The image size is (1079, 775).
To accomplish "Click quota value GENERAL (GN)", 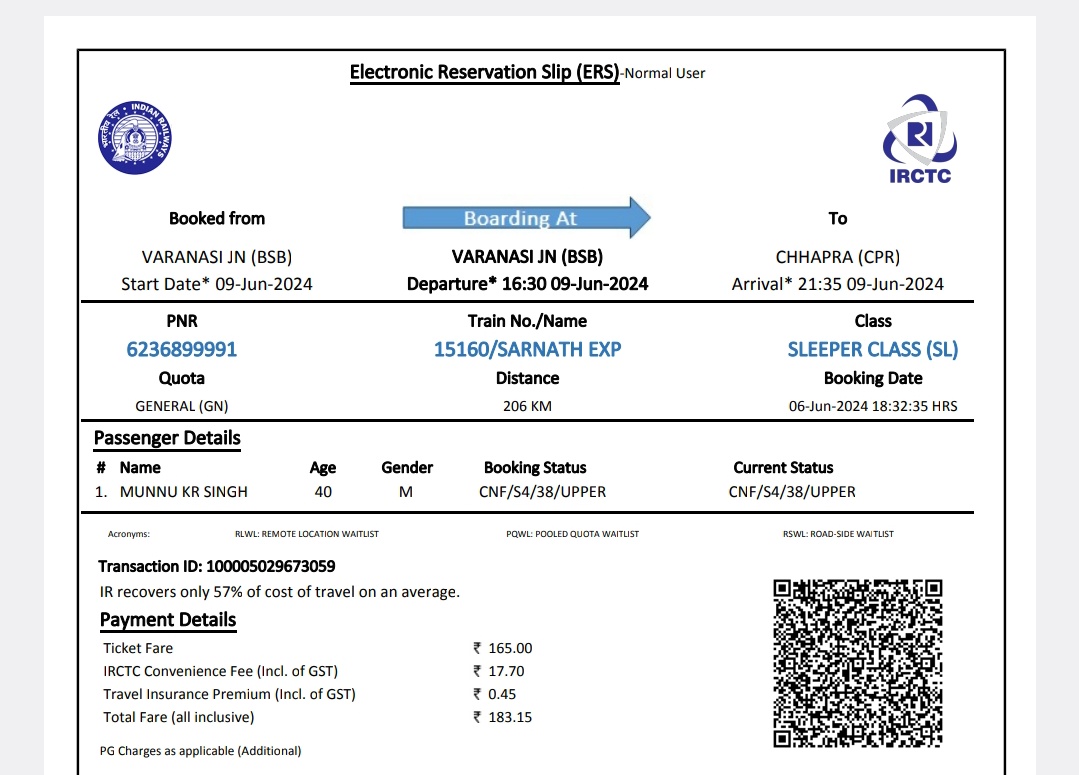I will click(x=182, y=406).
